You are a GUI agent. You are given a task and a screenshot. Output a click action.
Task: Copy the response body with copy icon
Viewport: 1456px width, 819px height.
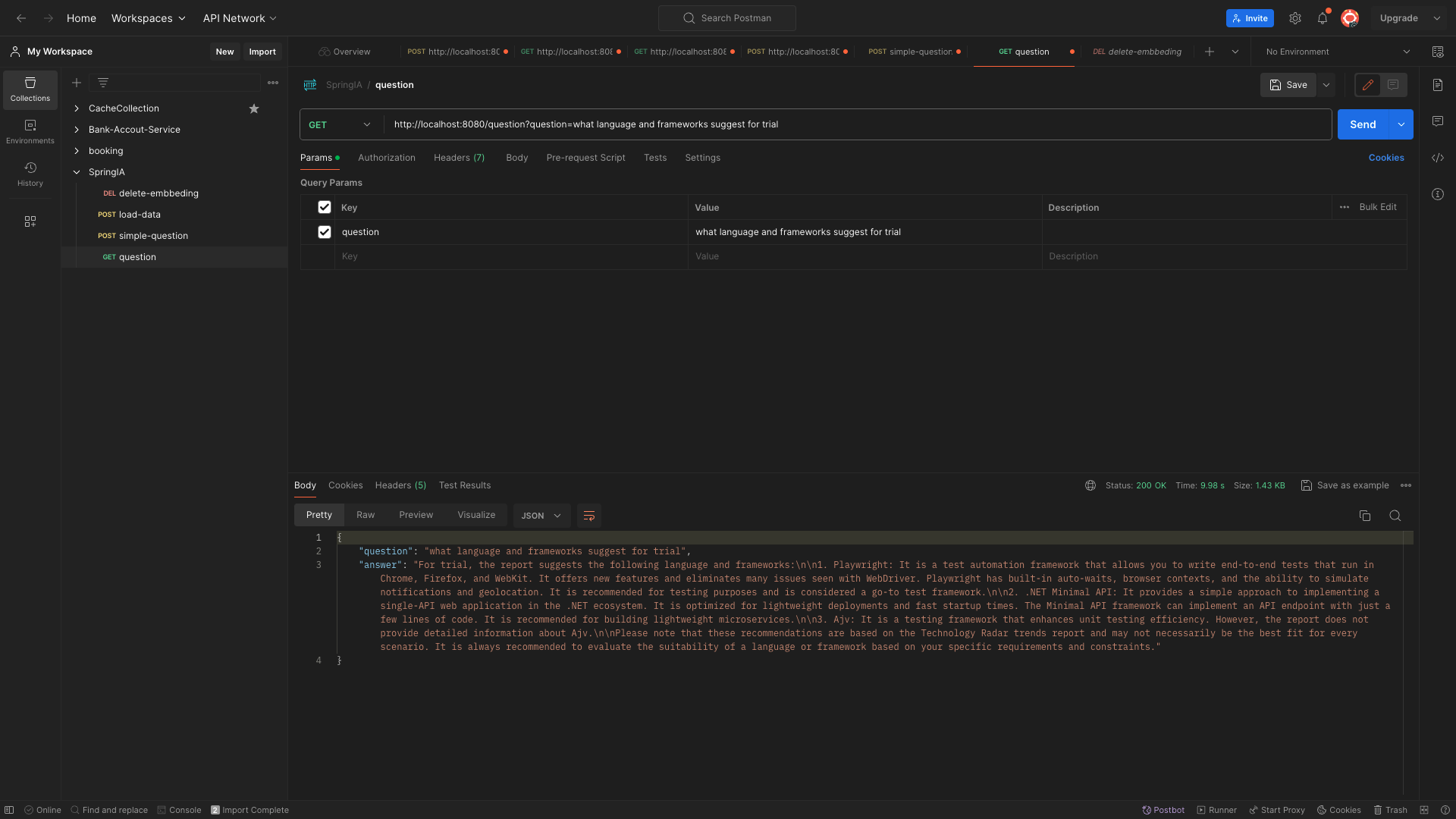coord(1365,516)
